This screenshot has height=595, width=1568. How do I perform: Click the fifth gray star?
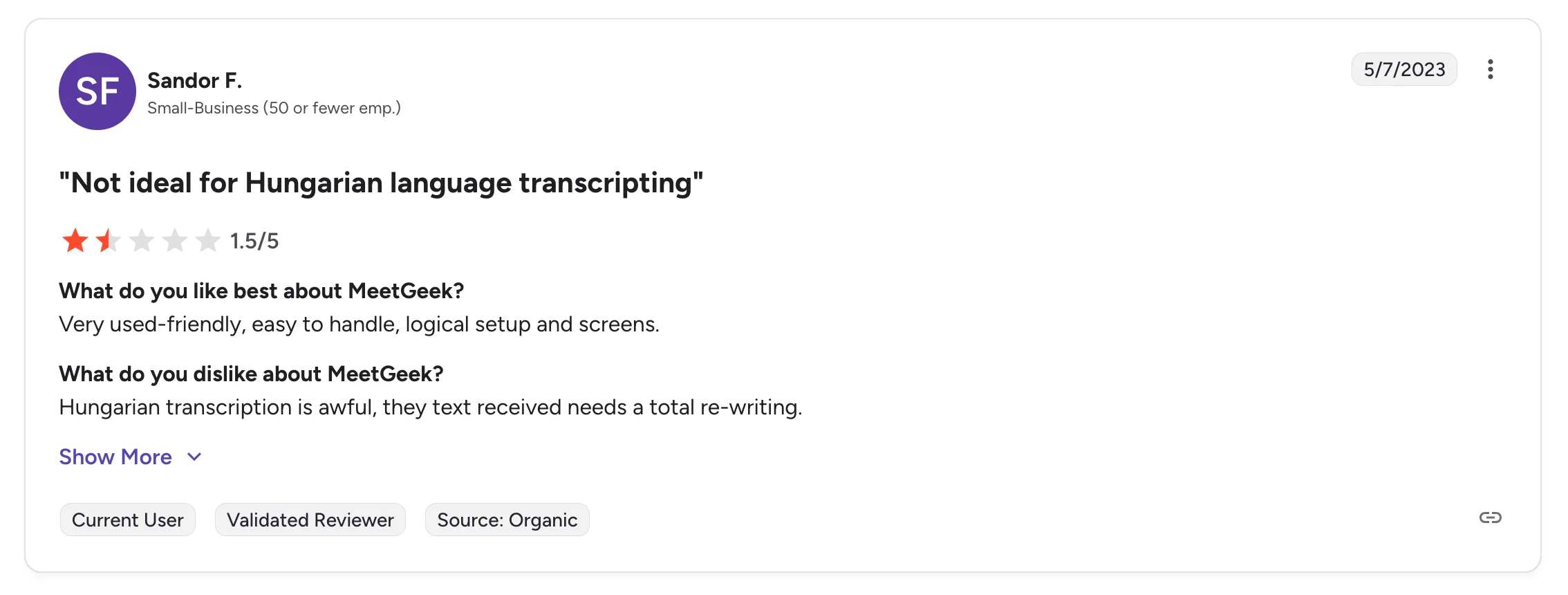208,241
